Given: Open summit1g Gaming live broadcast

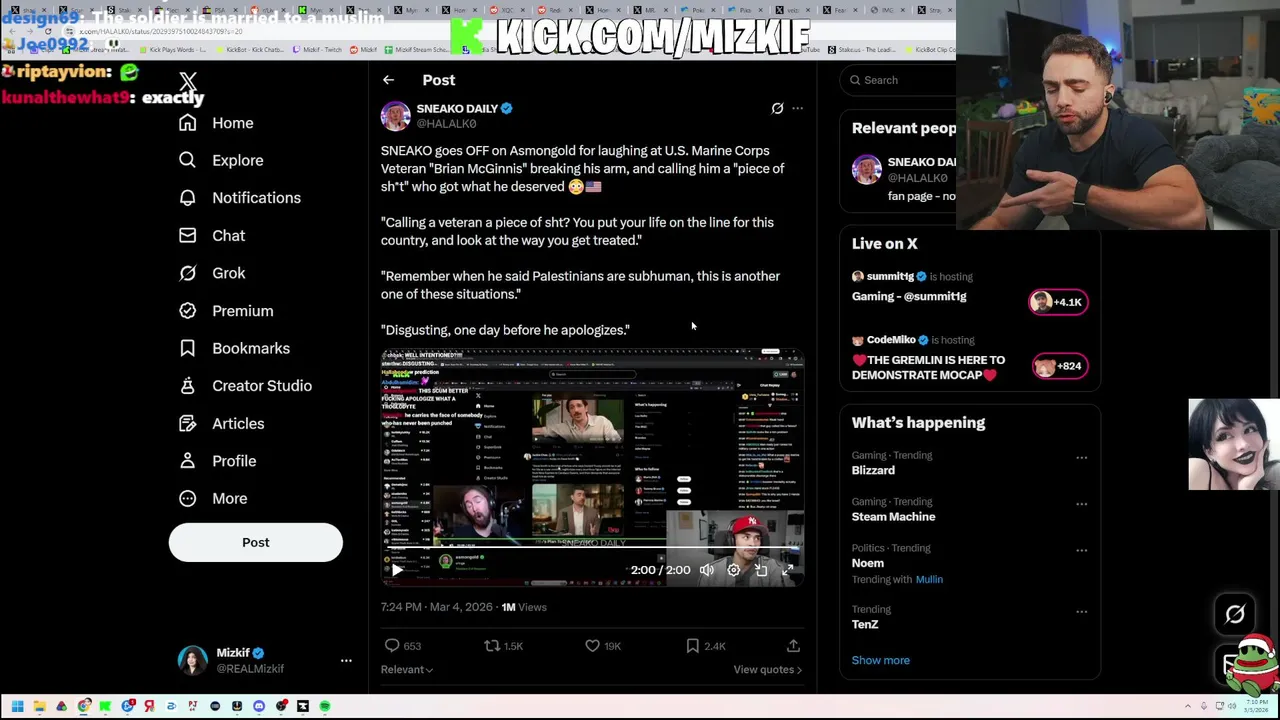Looking at the screenshot, I should [909, 296].
